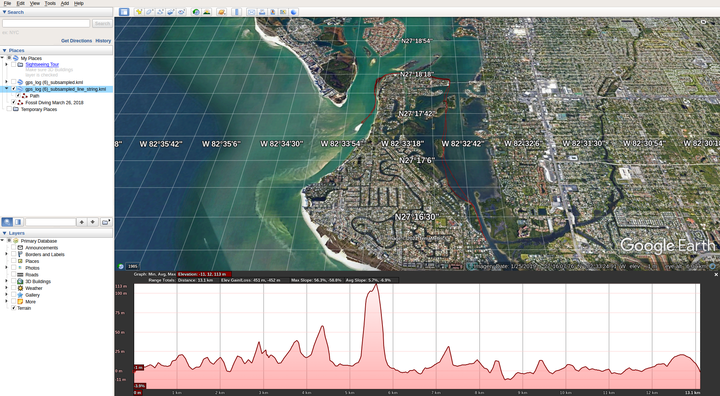Click the Get Directions link

pos(76,40)
